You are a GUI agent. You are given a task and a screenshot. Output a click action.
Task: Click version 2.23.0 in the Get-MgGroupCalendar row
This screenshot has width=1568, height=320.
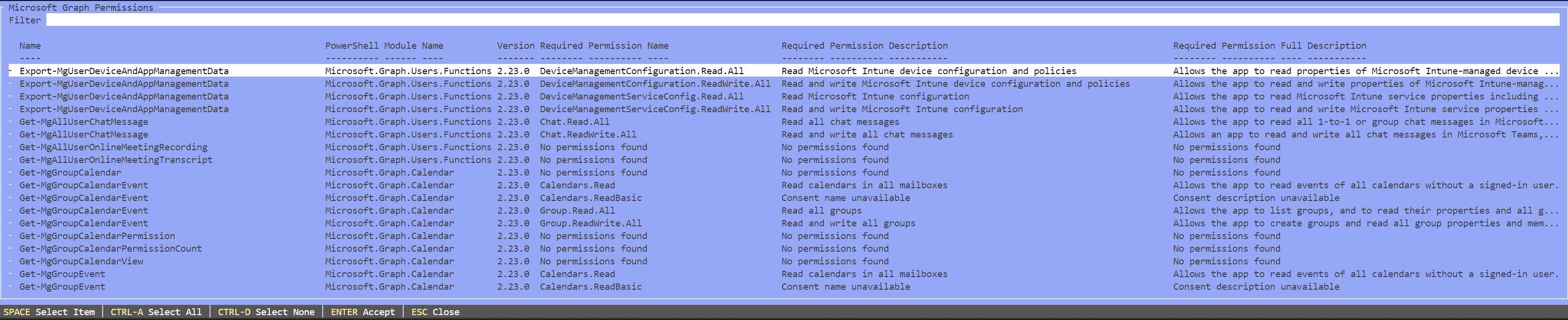click(x=513, y=173)
